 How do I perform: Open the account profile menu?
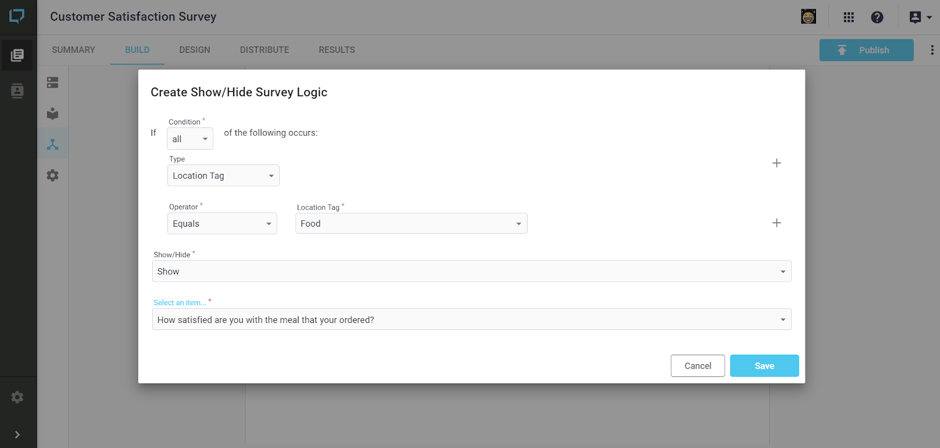[920, 17]
